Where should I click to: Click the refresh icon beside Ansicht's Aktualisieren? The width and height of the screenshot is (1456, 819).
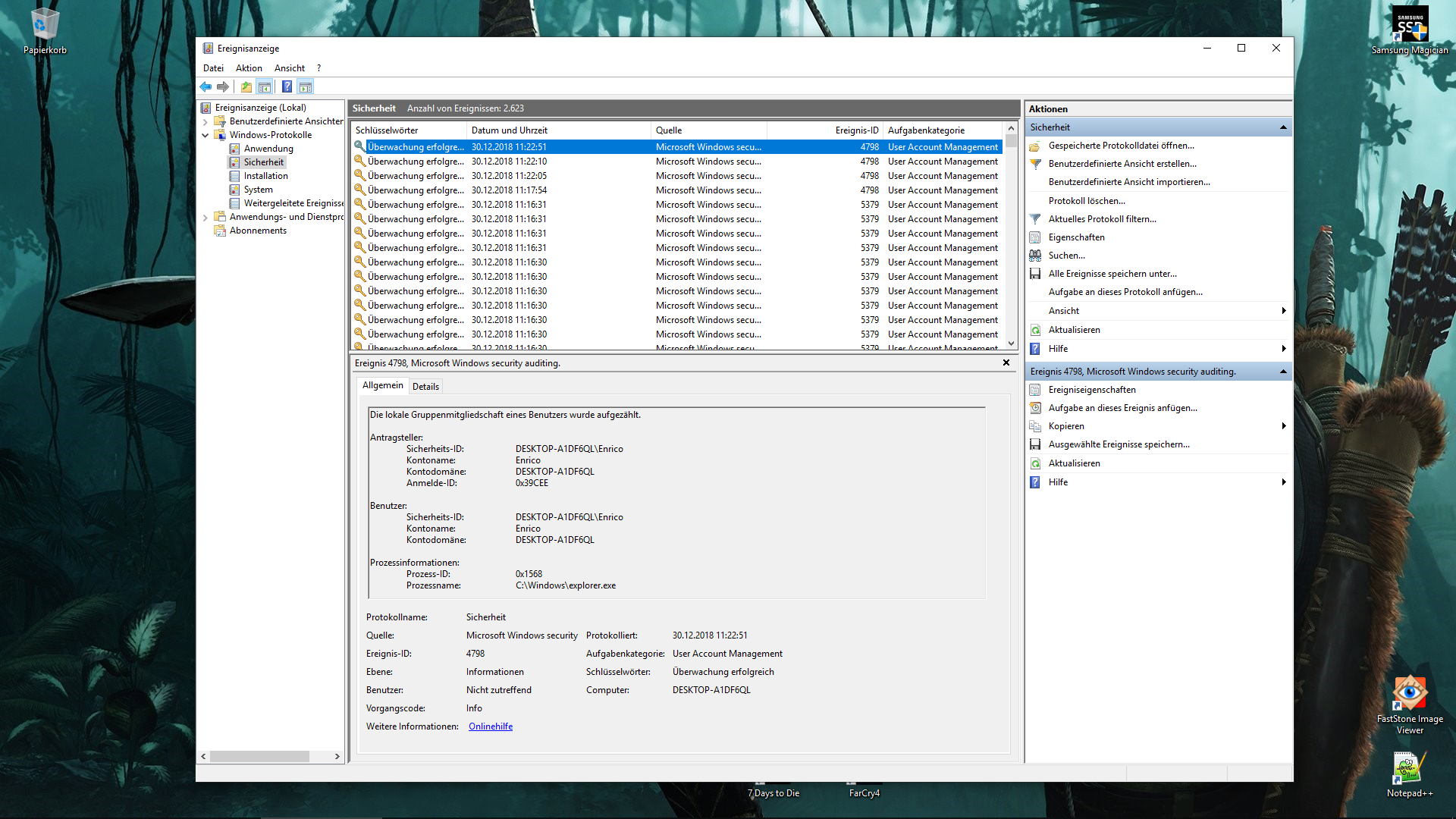click(x=1035, y=330)
